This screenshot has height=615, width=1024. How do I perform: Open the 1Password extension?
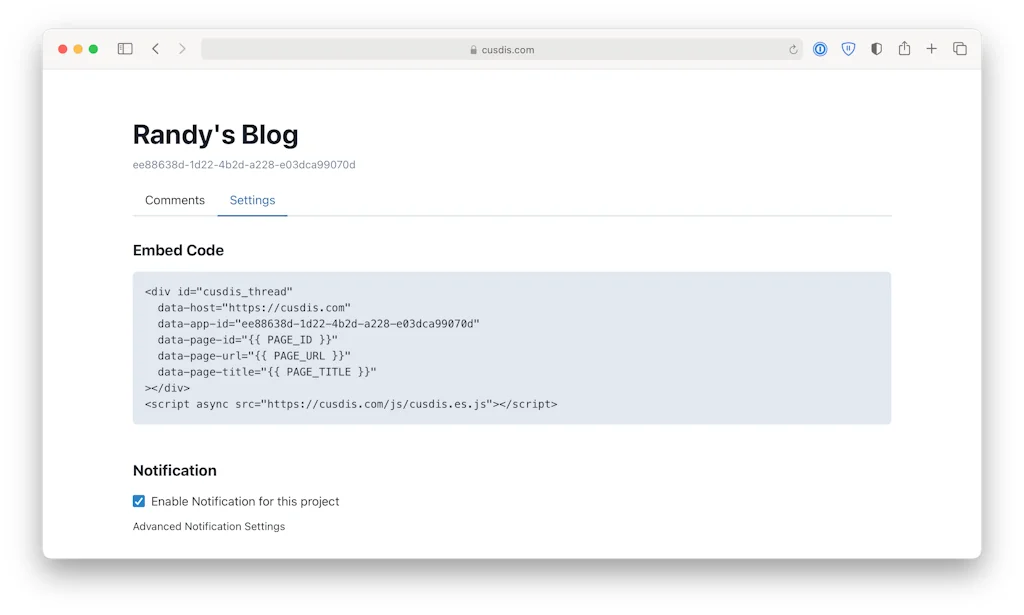[819, 48]
